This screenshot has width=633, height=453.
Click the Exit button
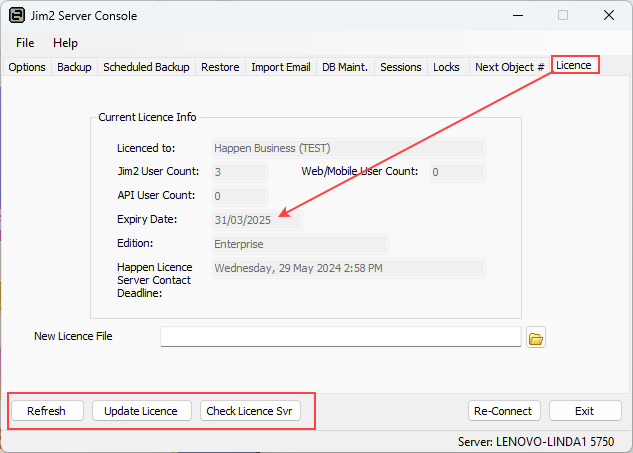[x=585, y=411]
